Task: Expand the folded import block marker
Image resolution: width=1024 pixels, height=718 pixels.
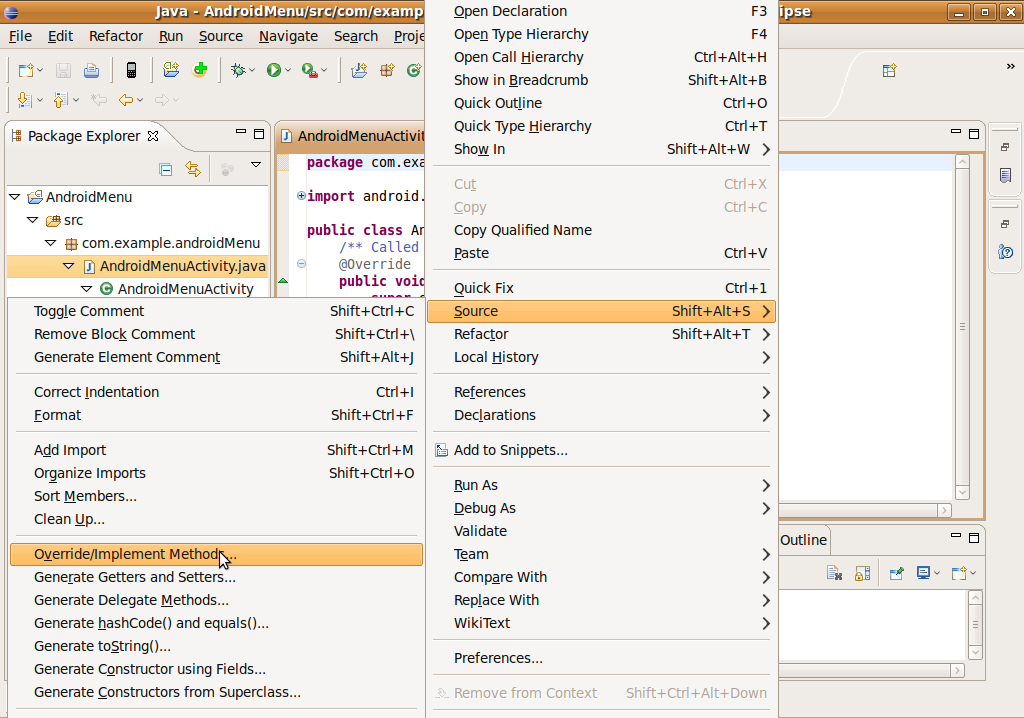Action: click(301, 195)
